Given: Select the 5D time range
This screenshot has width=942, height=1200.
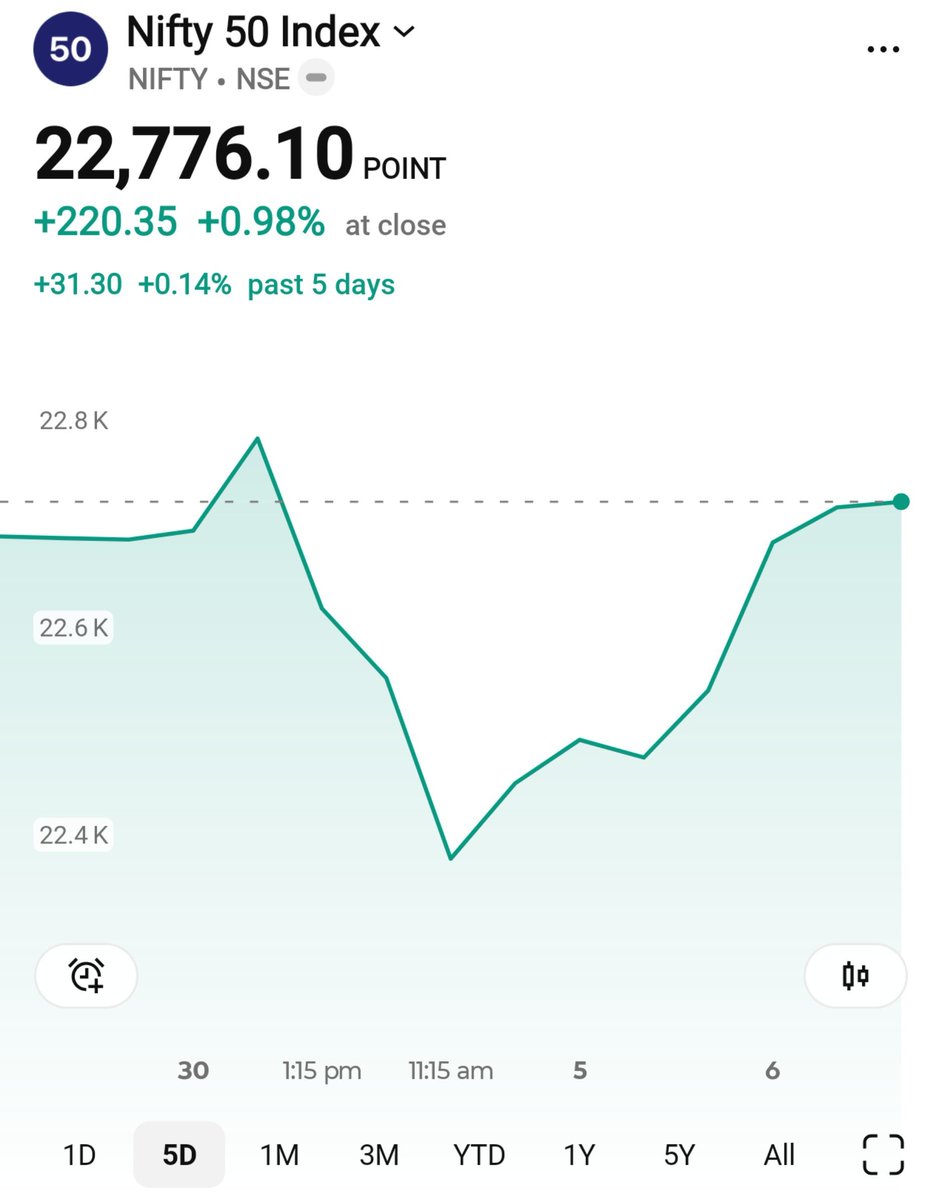Looking at the screenshot, I should point(179,1155).
